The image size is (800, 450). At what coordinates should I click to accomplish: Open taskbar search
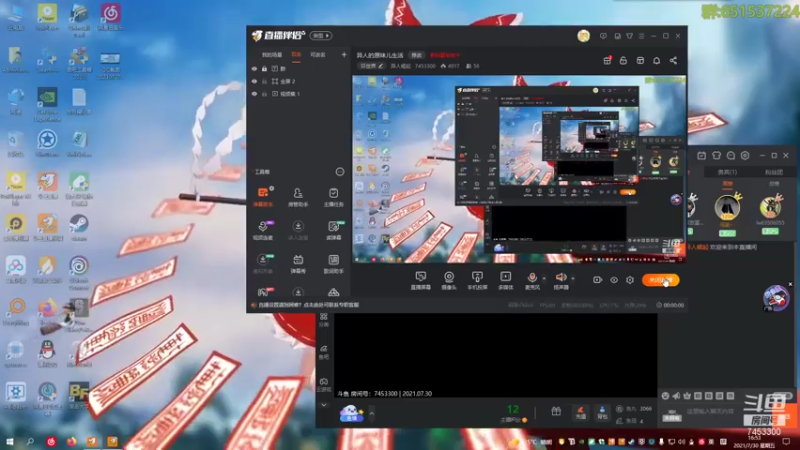30,442
